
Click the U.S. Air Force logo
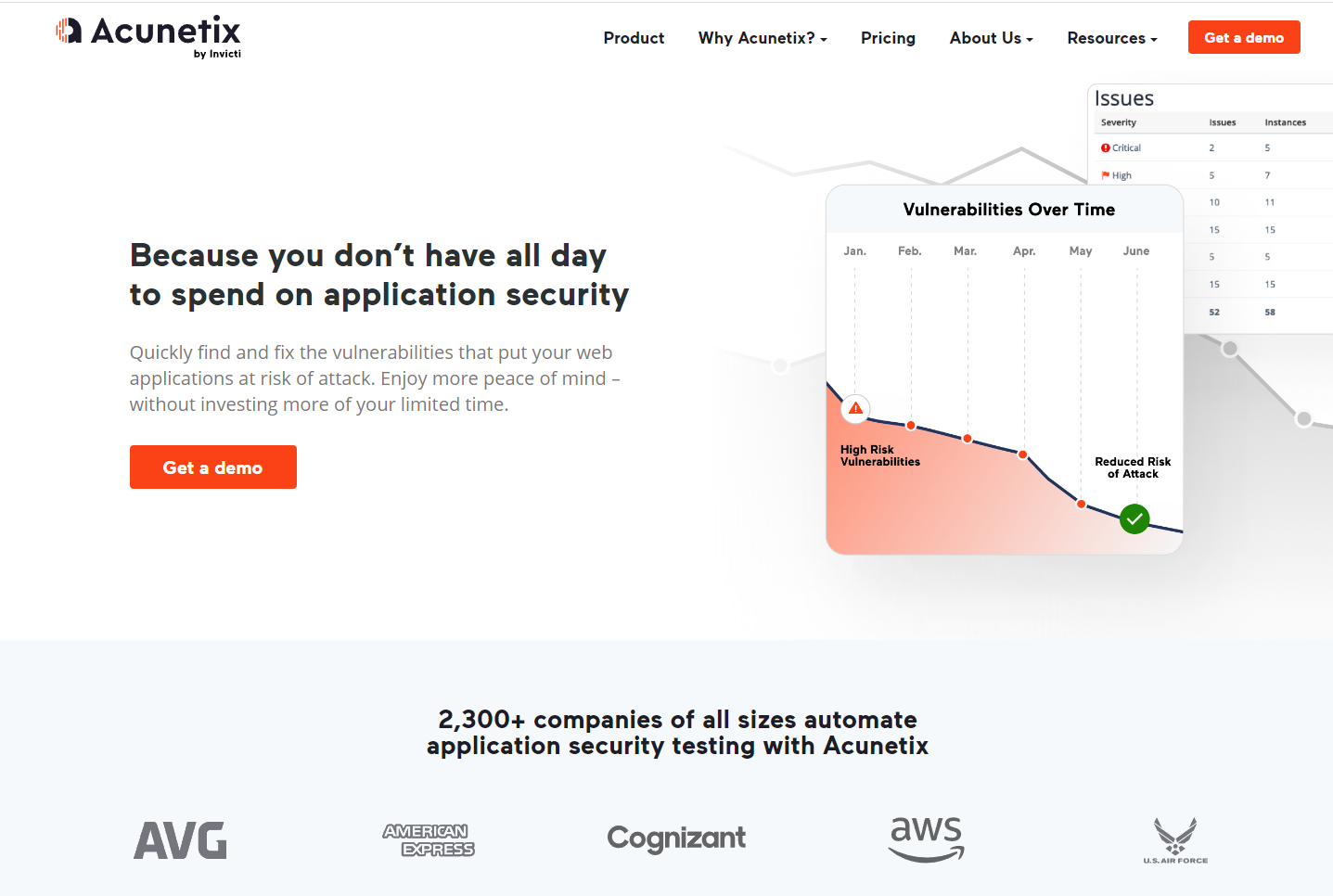[x=1175, y=840]
